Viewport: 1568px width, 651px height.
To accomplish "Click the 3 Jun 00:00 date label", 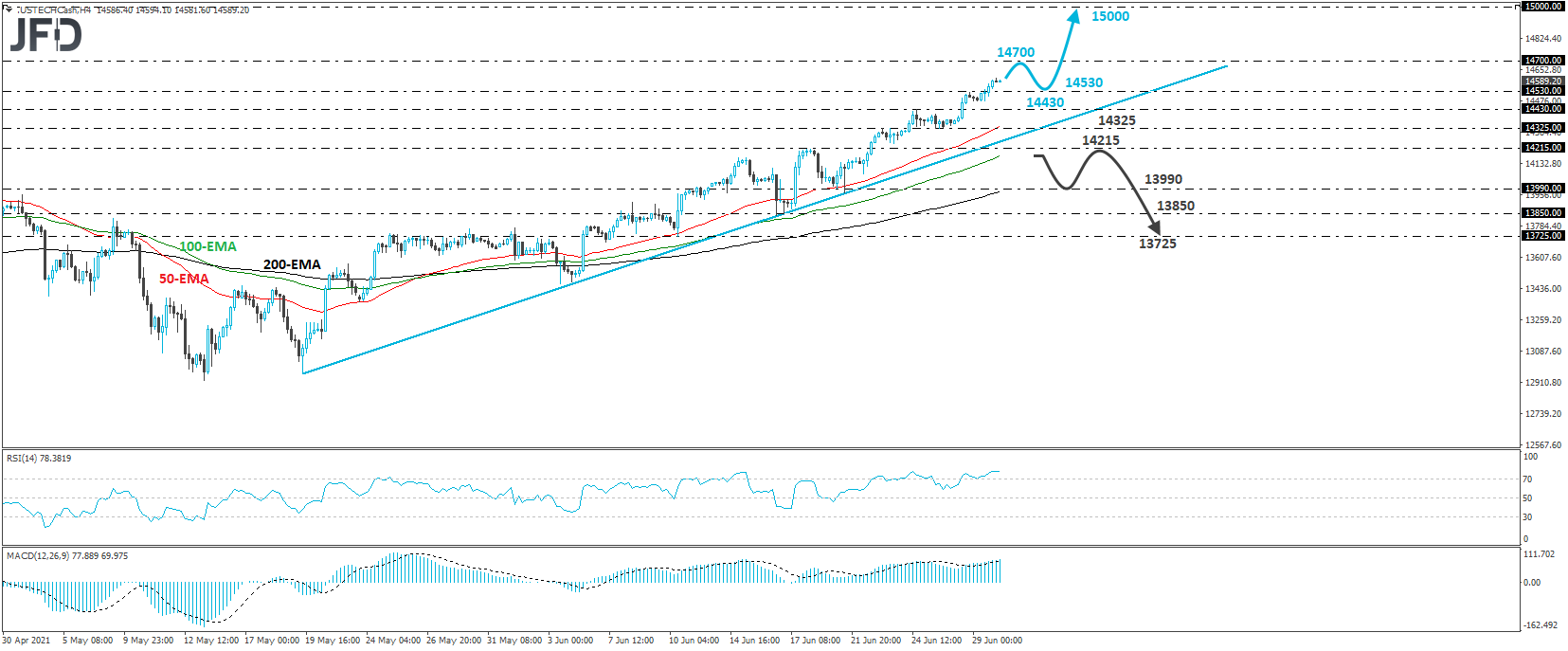I will [x=570, y=641].
